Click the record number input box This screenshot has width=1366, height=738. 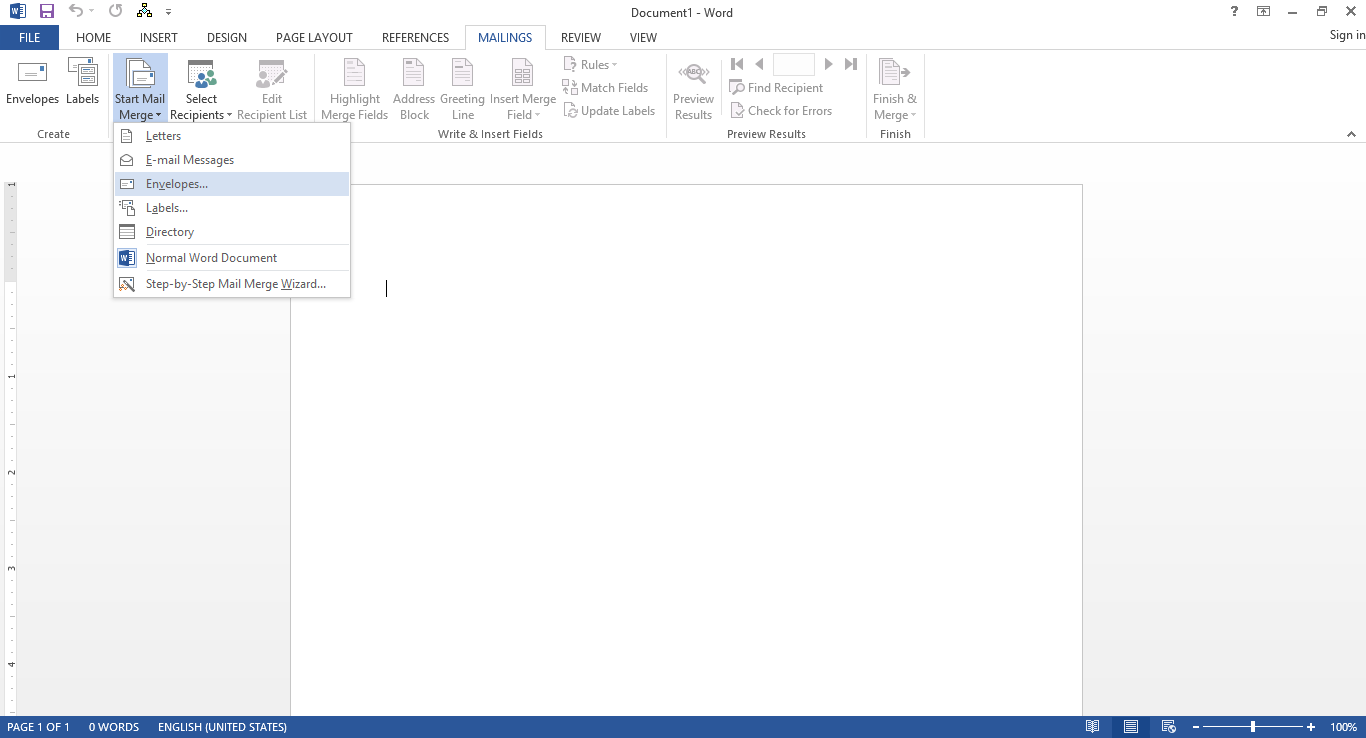[794, 64]
